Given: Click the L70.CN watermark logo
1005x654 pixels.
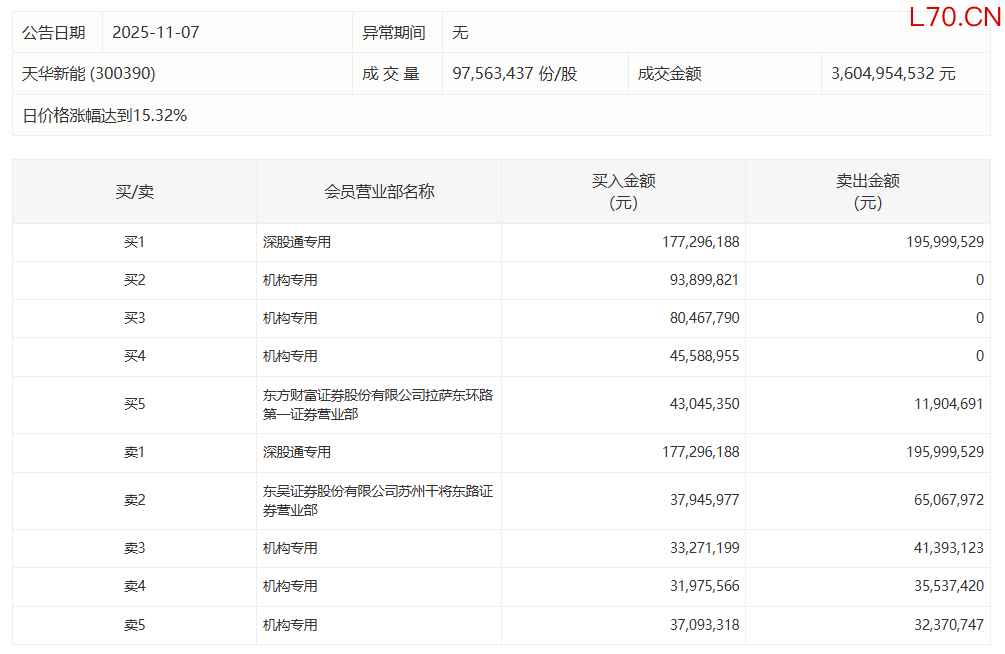Looking at the screenshot, I should [954, 17].
